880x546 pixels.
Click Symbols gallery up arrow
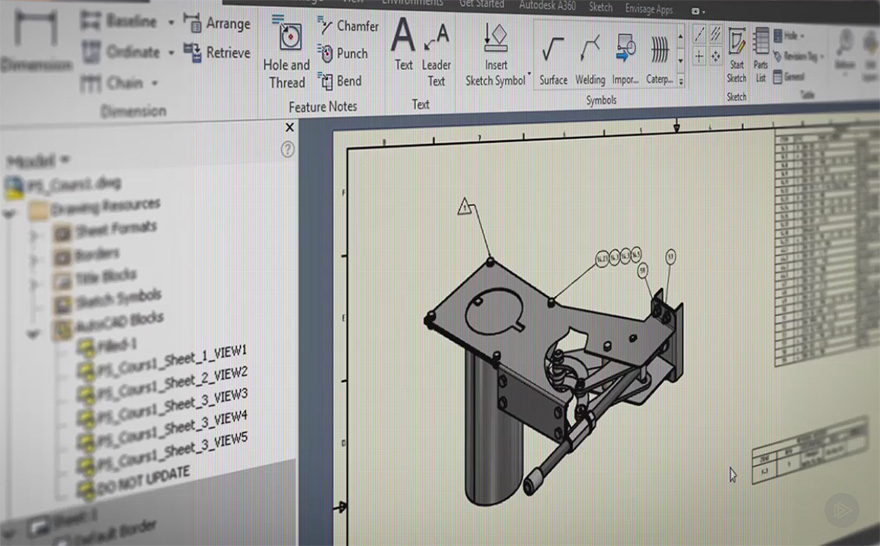(x=681, y=37)
